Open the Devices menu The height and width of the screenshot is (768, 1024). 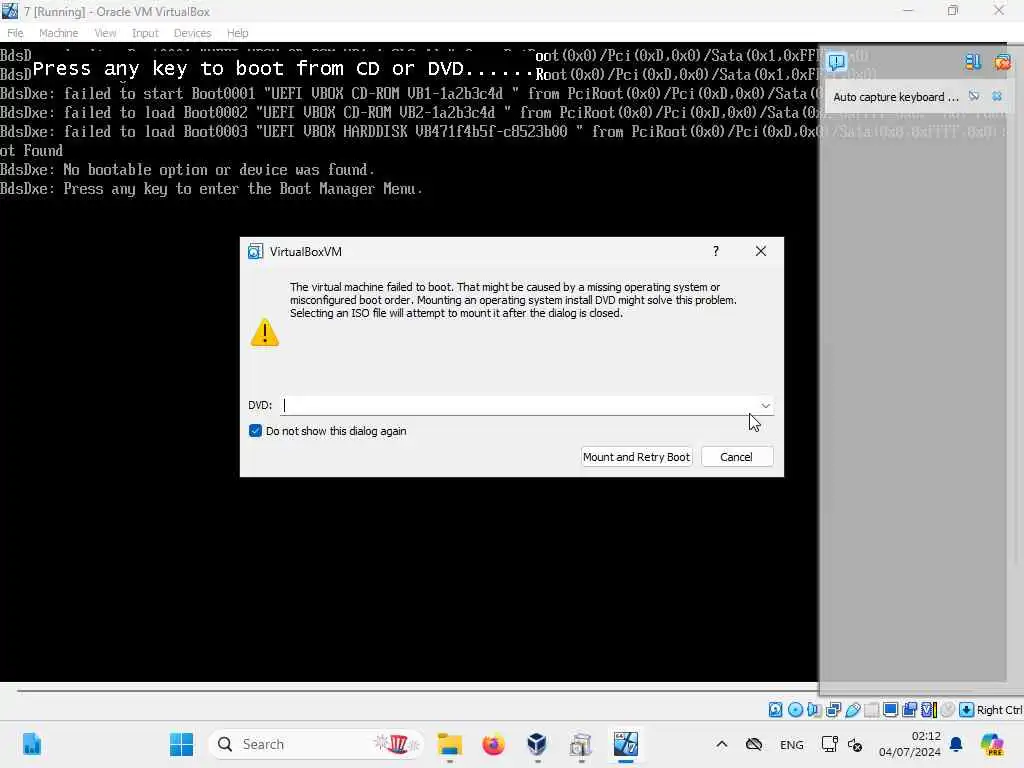click(192, 33)
